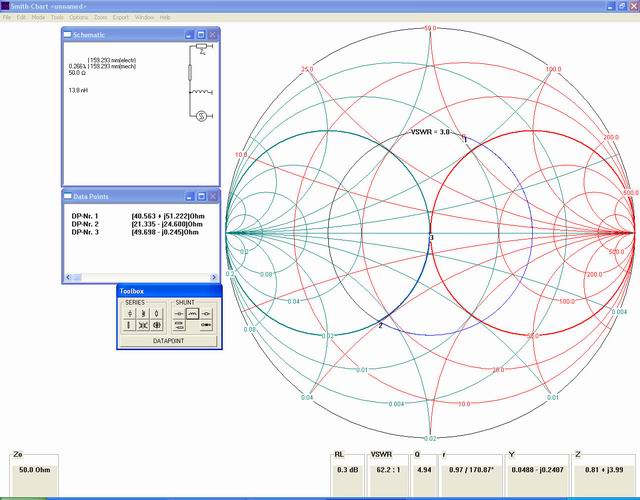Viewport: 640px width, 500px height.
Task: Click the [49.698 - j0.245]Ohm value
Action: point(165,232)
